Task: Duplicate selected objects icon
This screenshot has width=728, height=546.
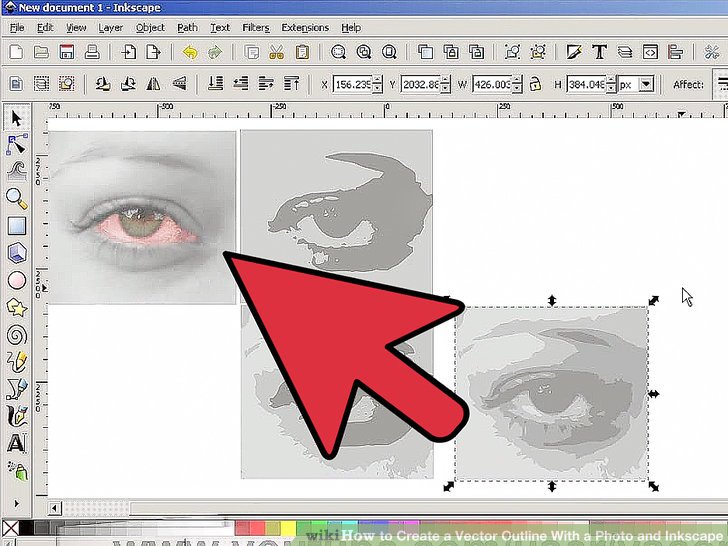Action: click(425, 52)
